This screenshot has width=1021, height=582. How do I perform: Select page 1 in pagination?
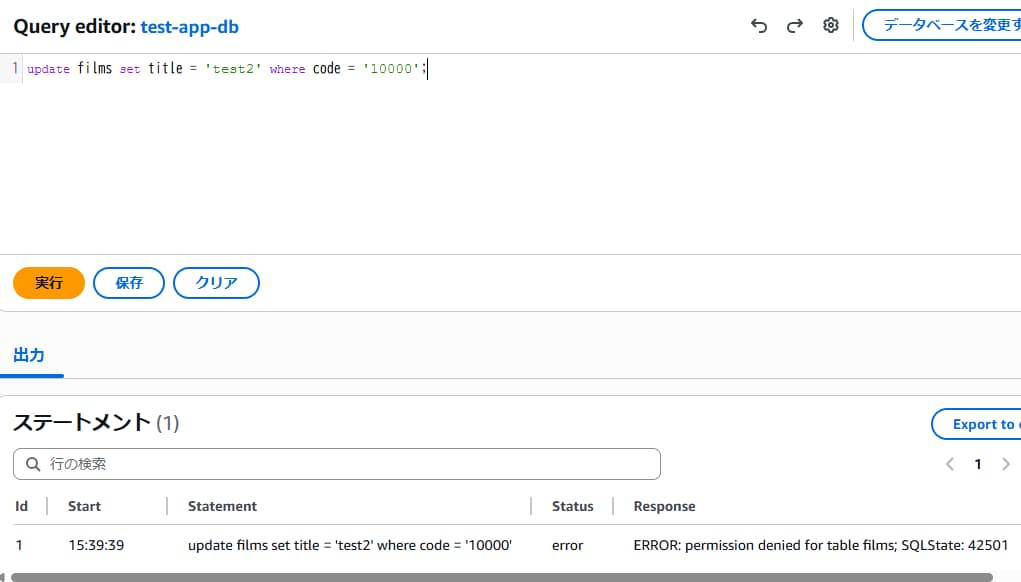point(978,464)
